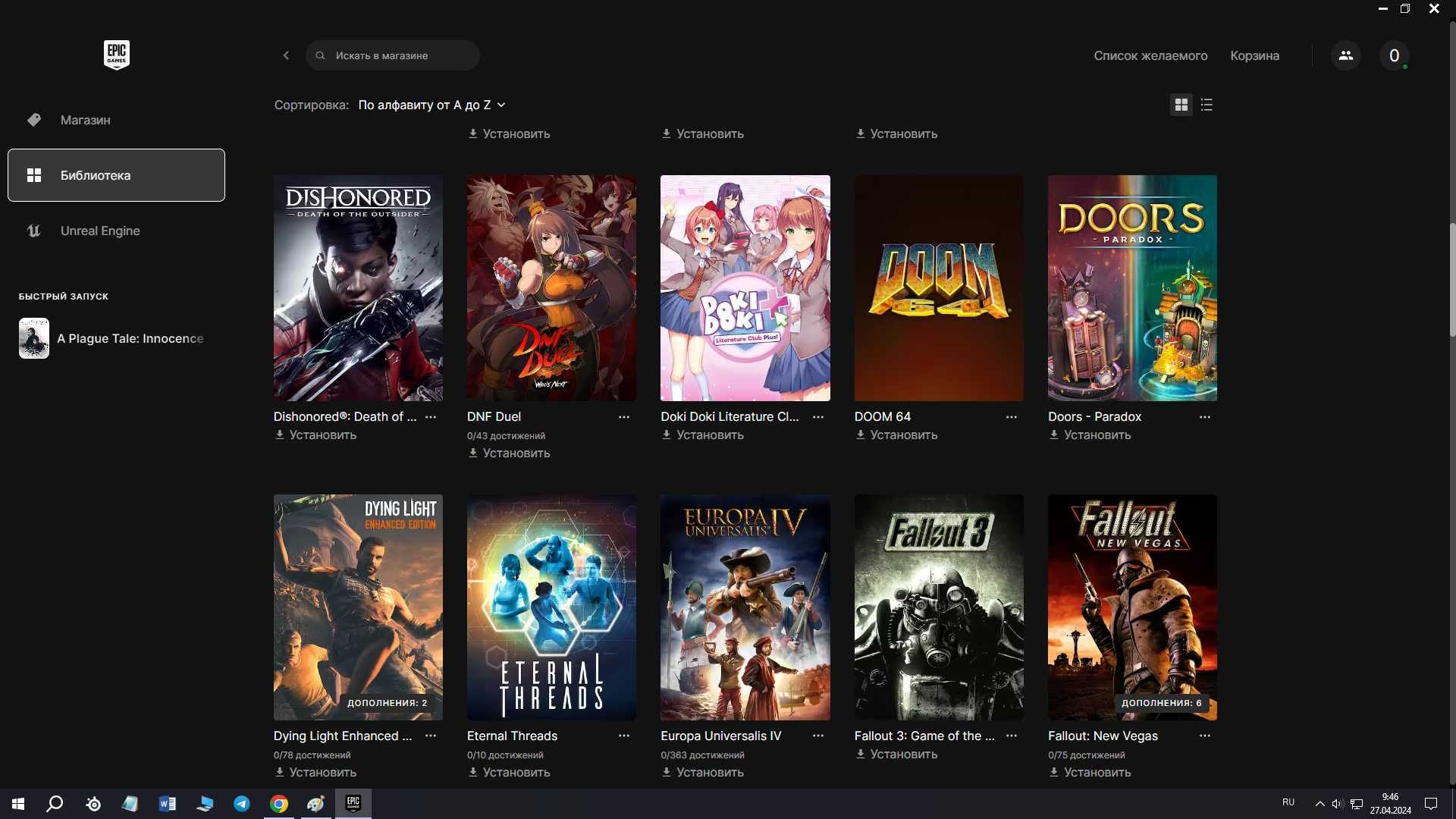The width and height of the screenshot is (1456, 819).
Task: Click the store search field
Action: (x=392, y=55)
